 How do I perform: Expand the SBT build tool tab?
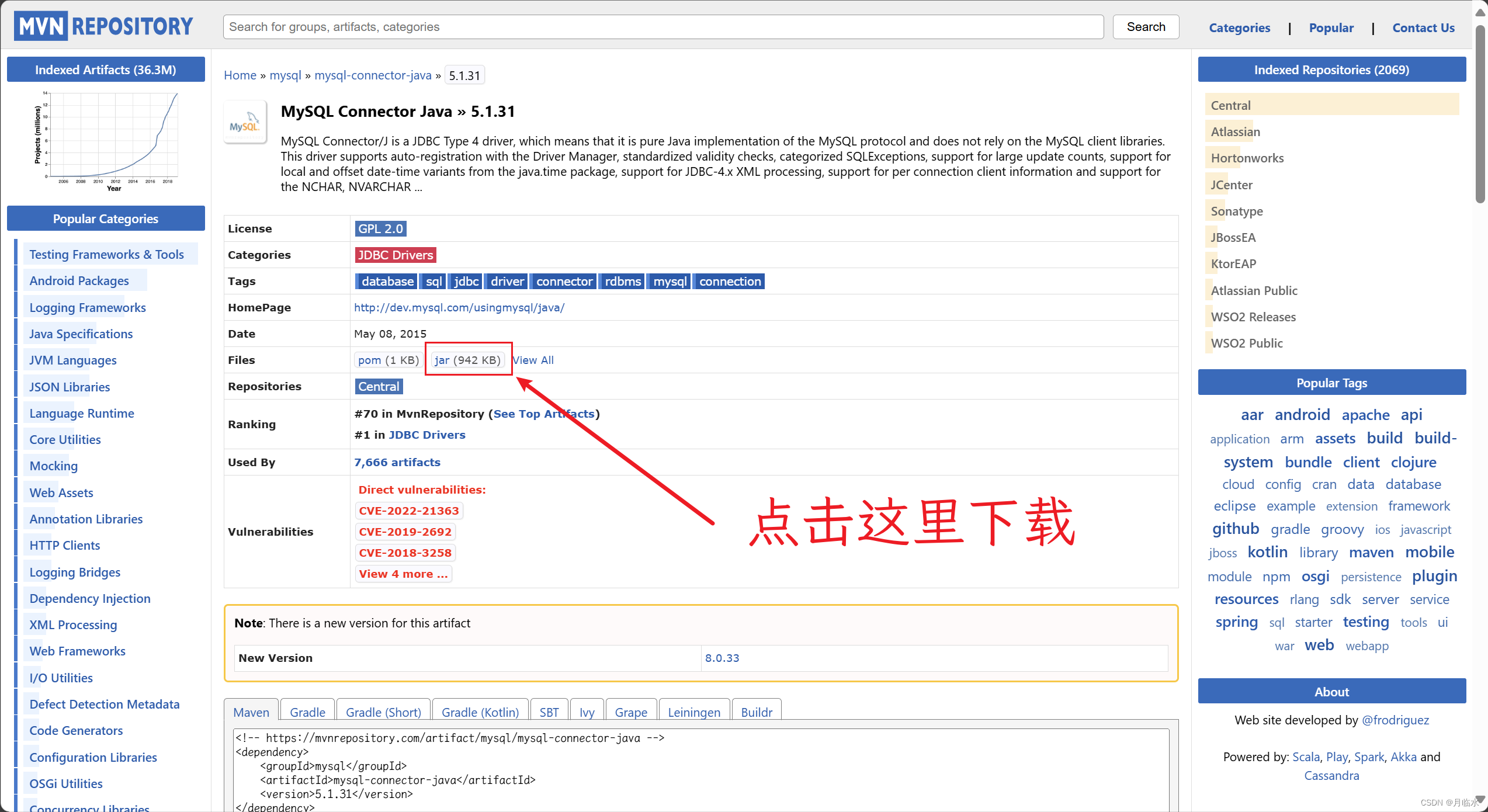(x=548, y=712)
